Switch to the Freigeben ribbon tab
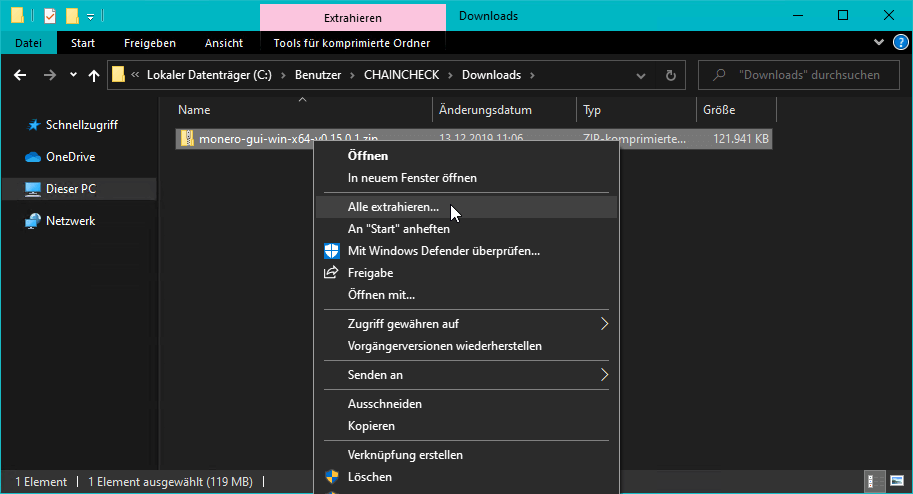The width and height of the screenshot is (913, 494). 150,43
